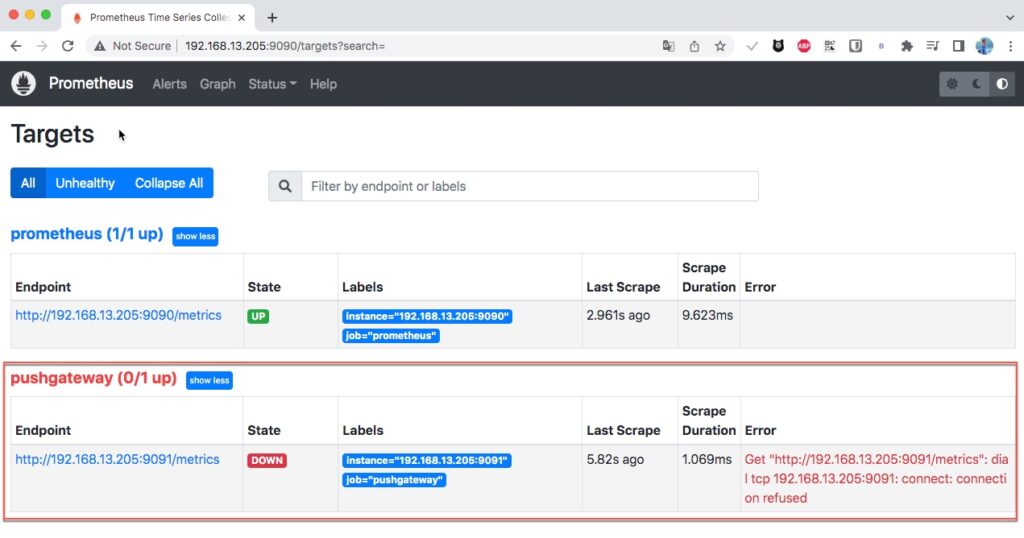Click the instance="192.168.13.205:9091" label badge

pos(427,460)
